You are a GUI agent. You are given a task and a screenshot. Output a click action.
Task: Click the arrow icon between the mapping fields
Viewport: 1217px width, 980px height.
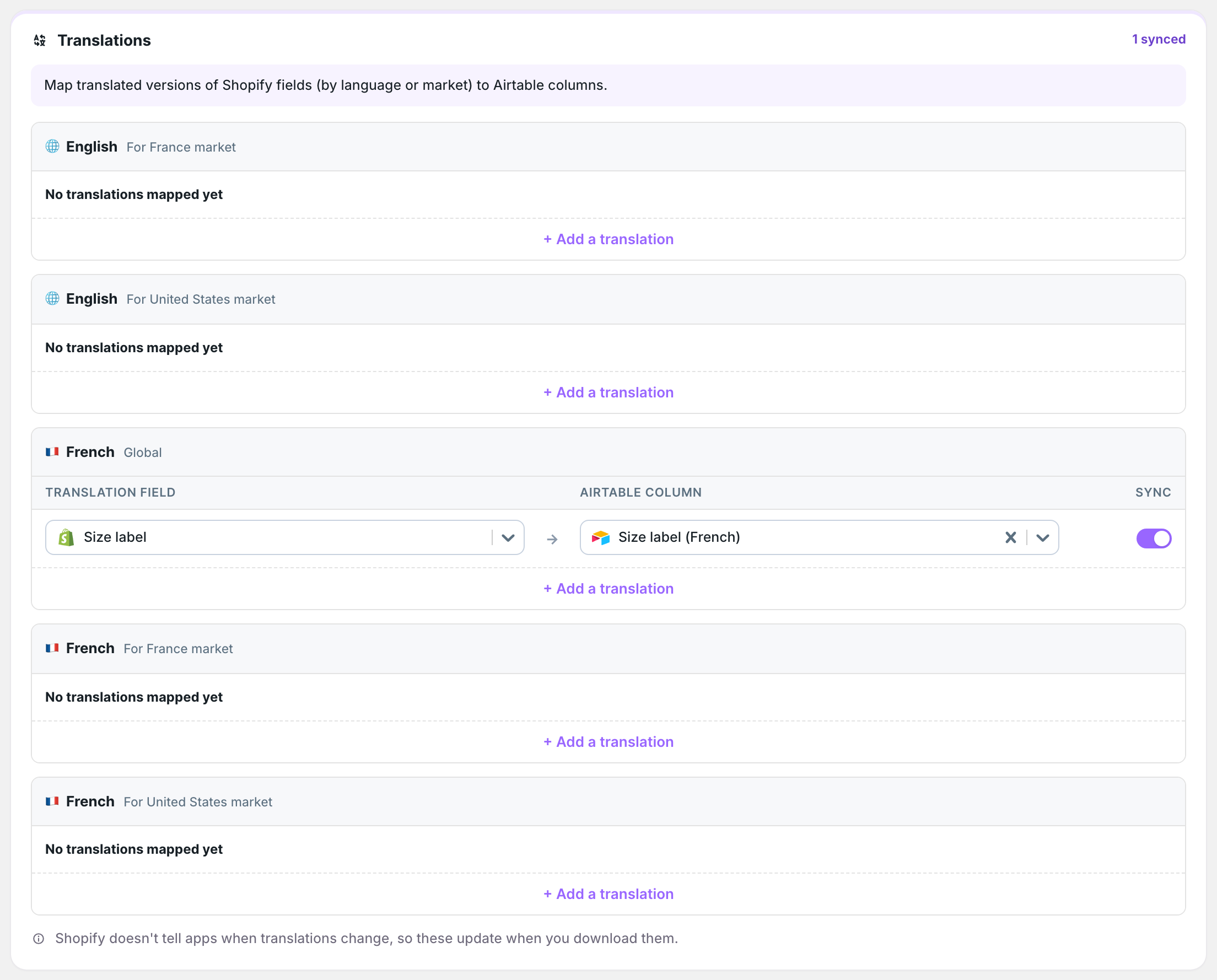[553, 540]
